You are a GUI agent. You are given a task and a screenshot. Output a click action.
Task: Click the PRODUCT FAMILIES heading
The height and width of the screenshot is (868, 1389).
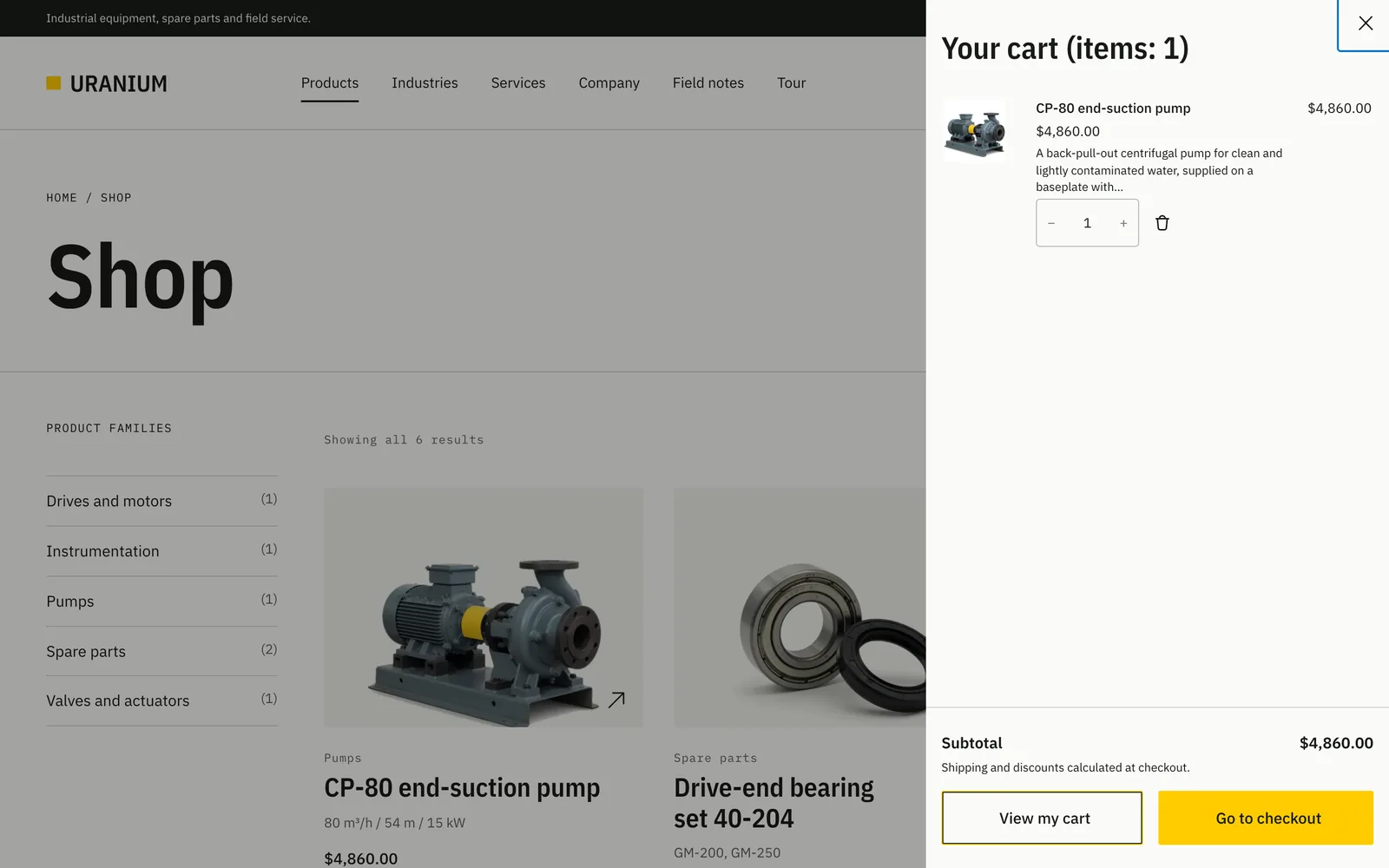[x=109, y=428]
